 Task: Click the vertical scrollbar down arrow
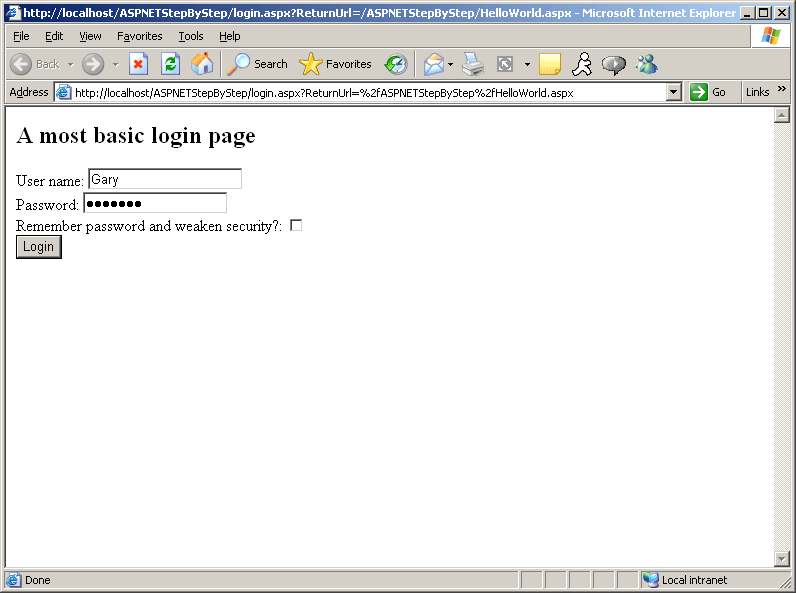click(x=782, y=558)
